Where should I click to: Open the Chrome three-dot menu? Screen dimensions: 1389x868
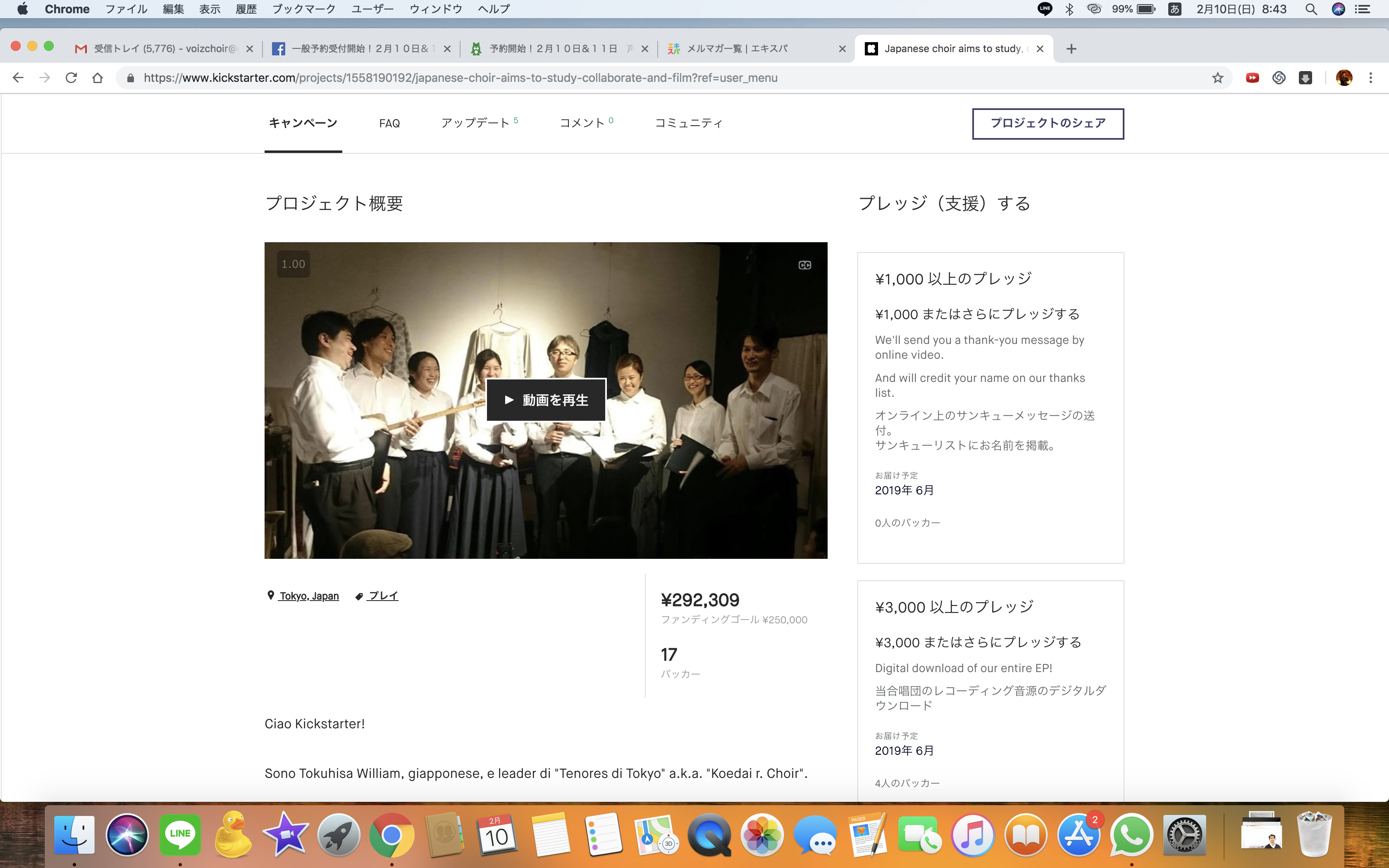click(x=1371, y=78)
